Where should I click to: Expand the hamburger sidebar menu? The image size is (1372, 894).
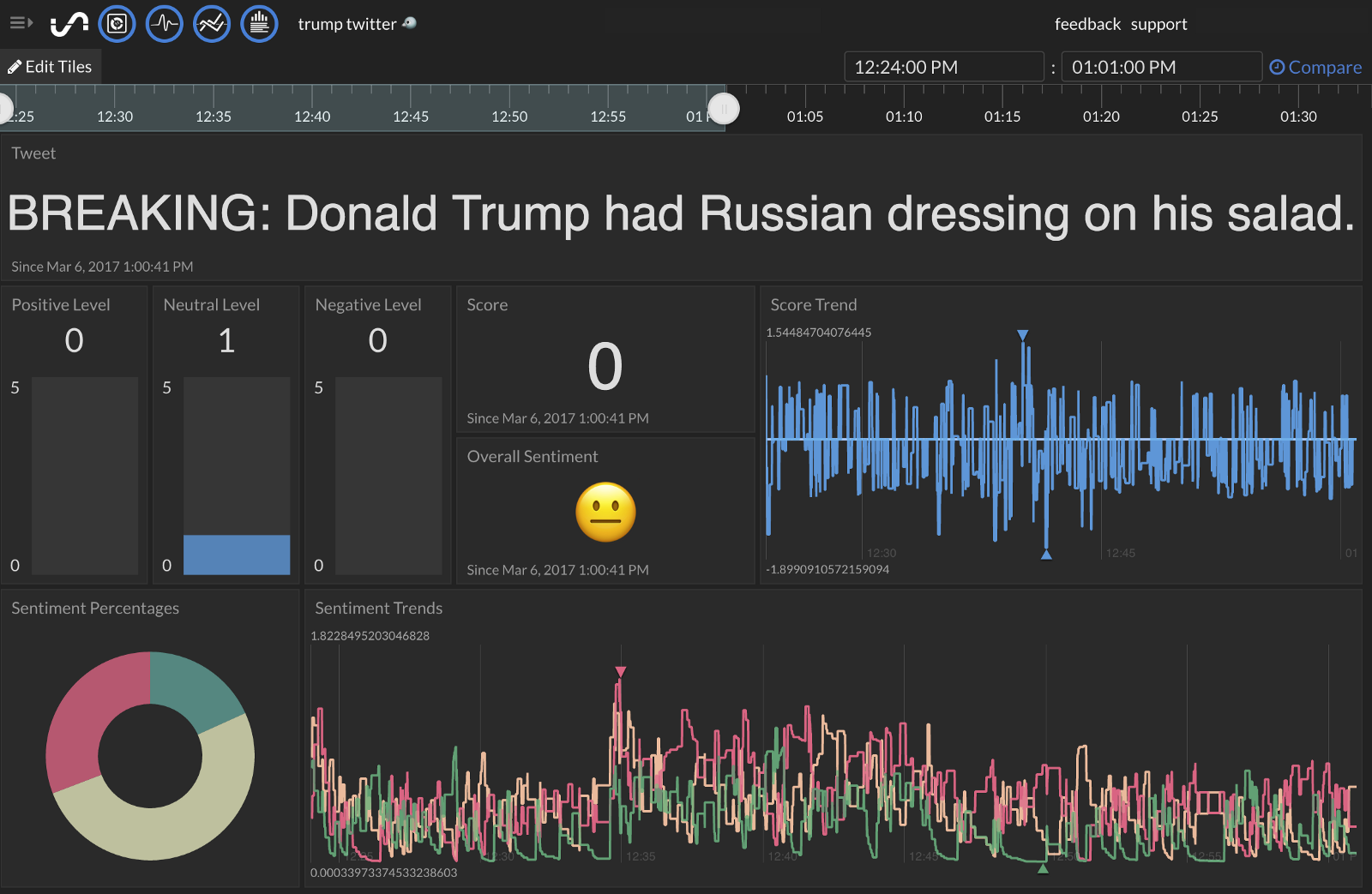pyautogui.click(x=21, y=23)
